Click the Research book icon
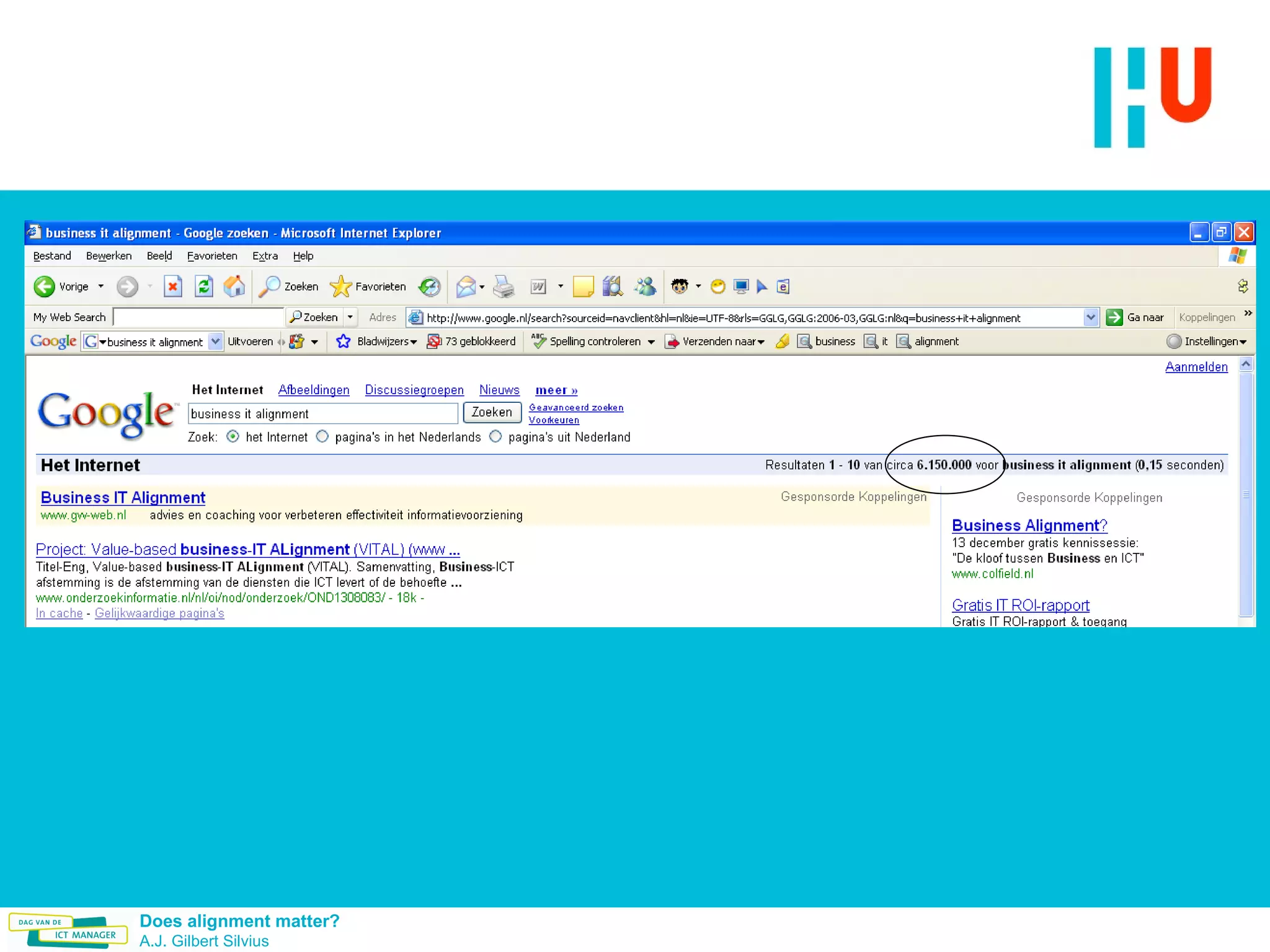 613,286
